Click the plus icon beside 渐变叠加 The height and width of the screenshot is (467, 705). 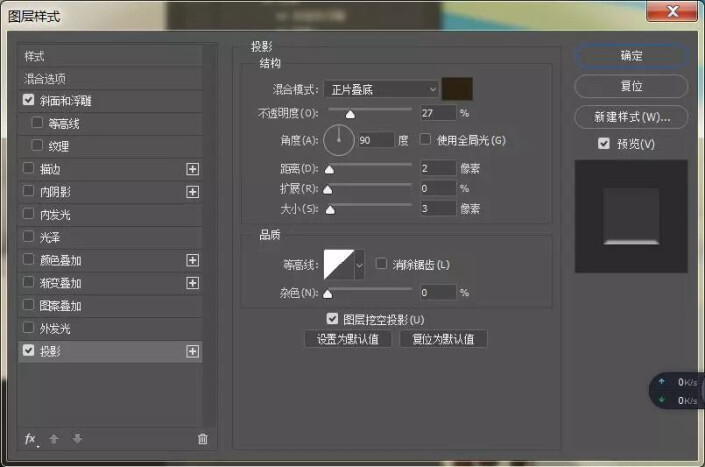193,283
